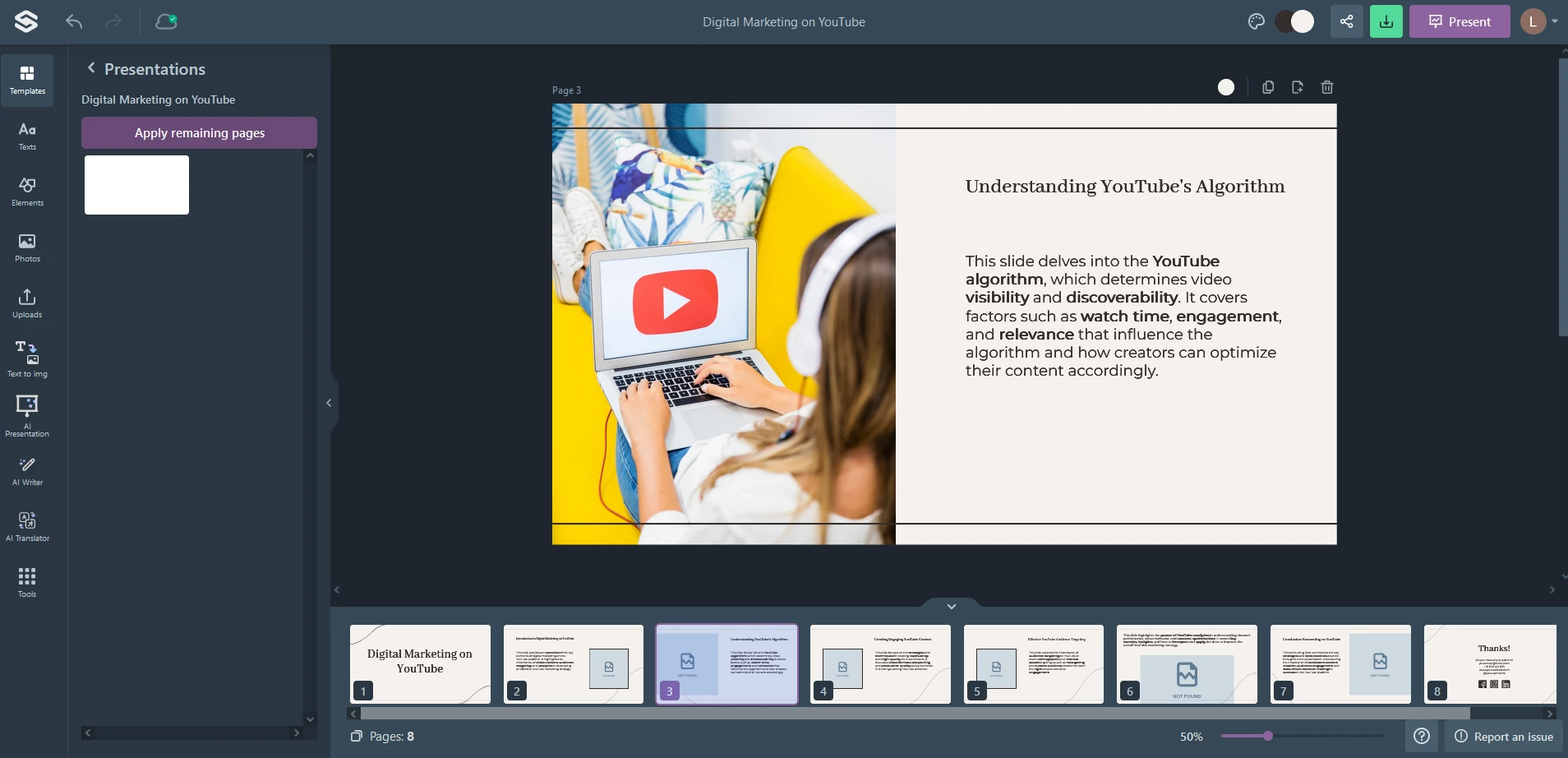Start the presentation with Present button
The height and width of the screenshot is (758, 1568).
[x=1460, y=21]
